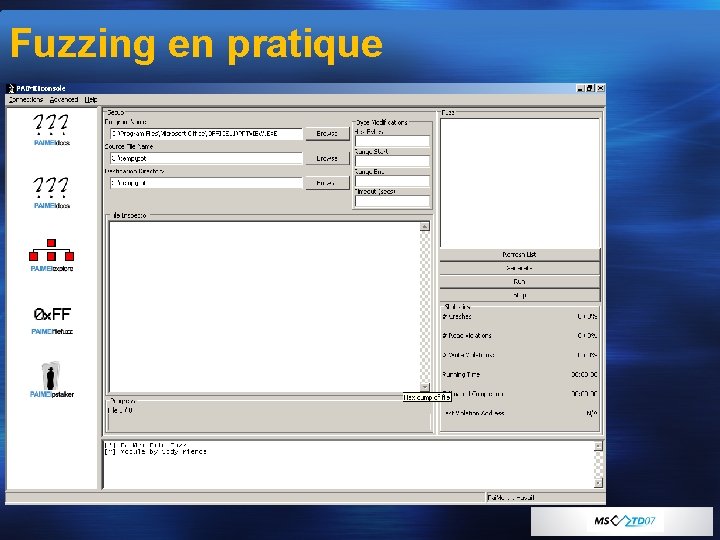Click Browse next to Destination Directory
This screenshot has width=720, height=540.
tap(327, 183)
